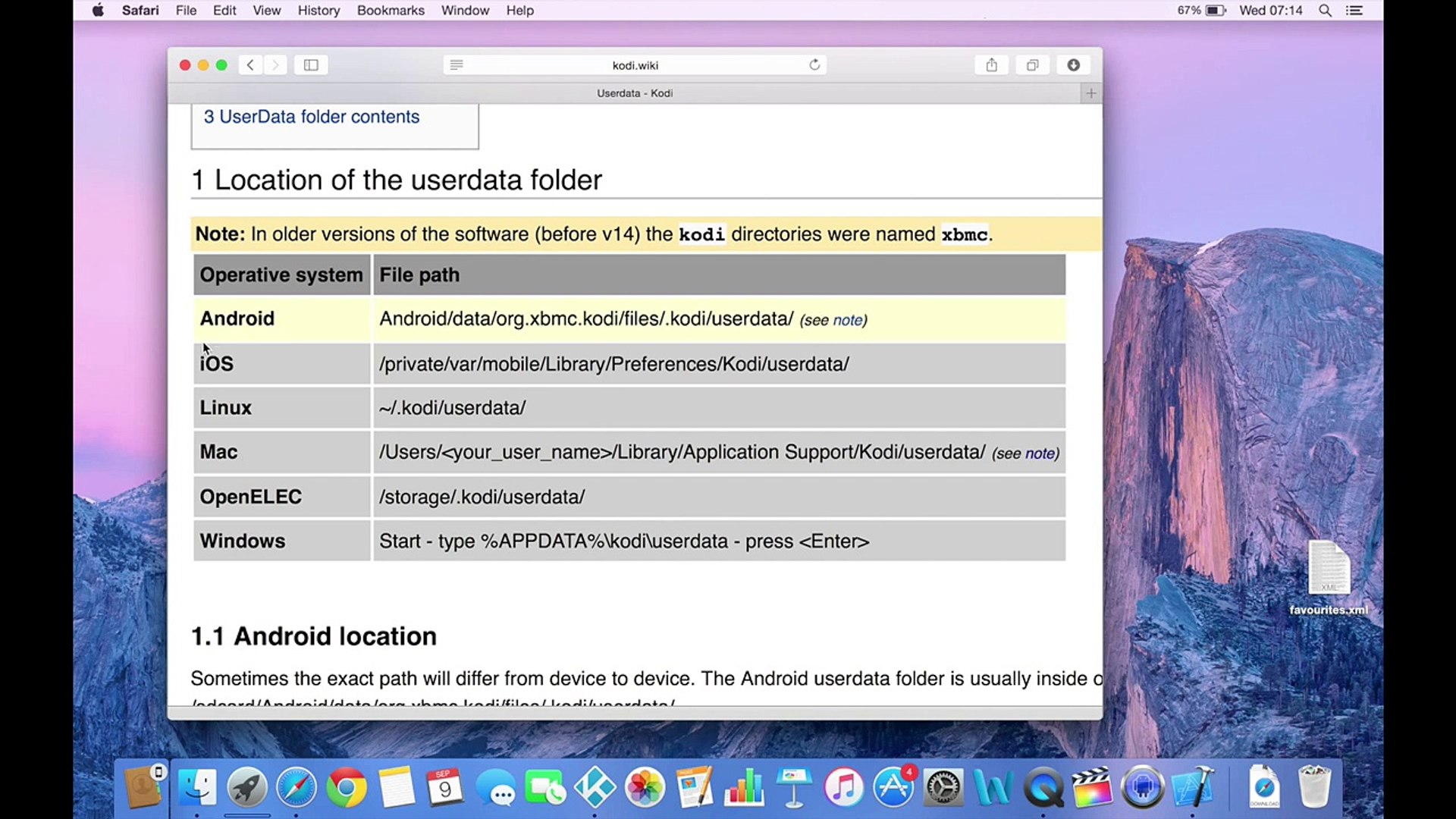Screen dimensions: 1456x819
Task: Toggle the Reader view icon
Action: [x=457, y=65]
